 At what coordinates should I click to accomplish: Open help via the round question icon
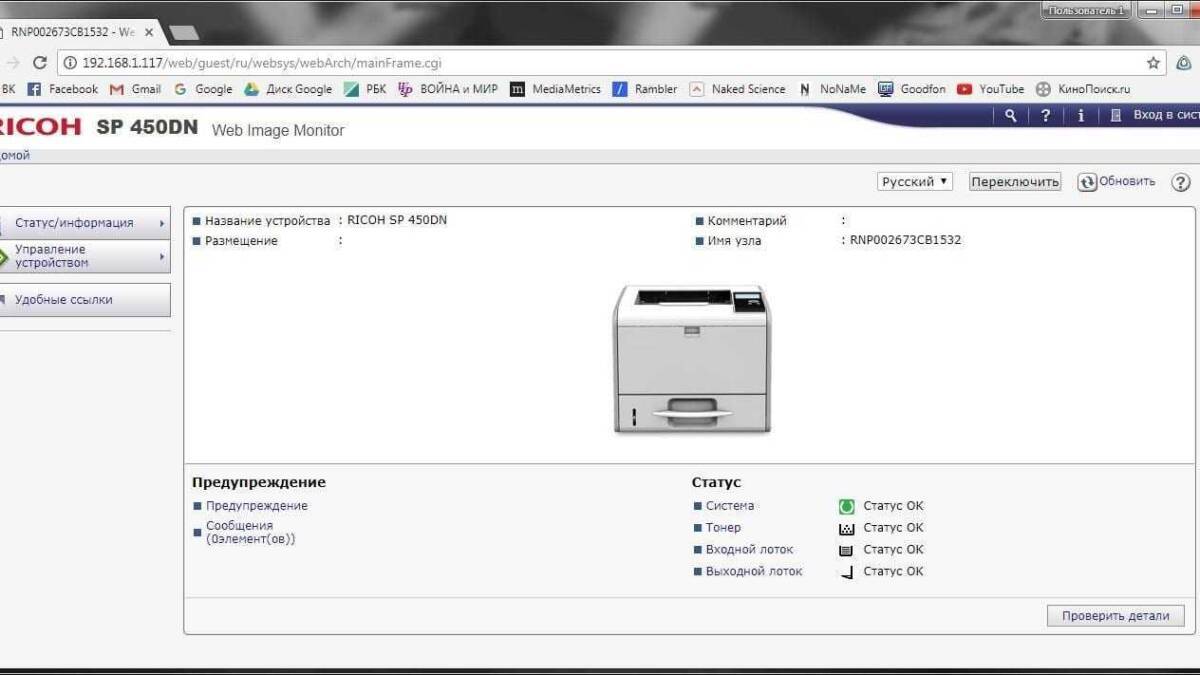[x=1181, y=182]
